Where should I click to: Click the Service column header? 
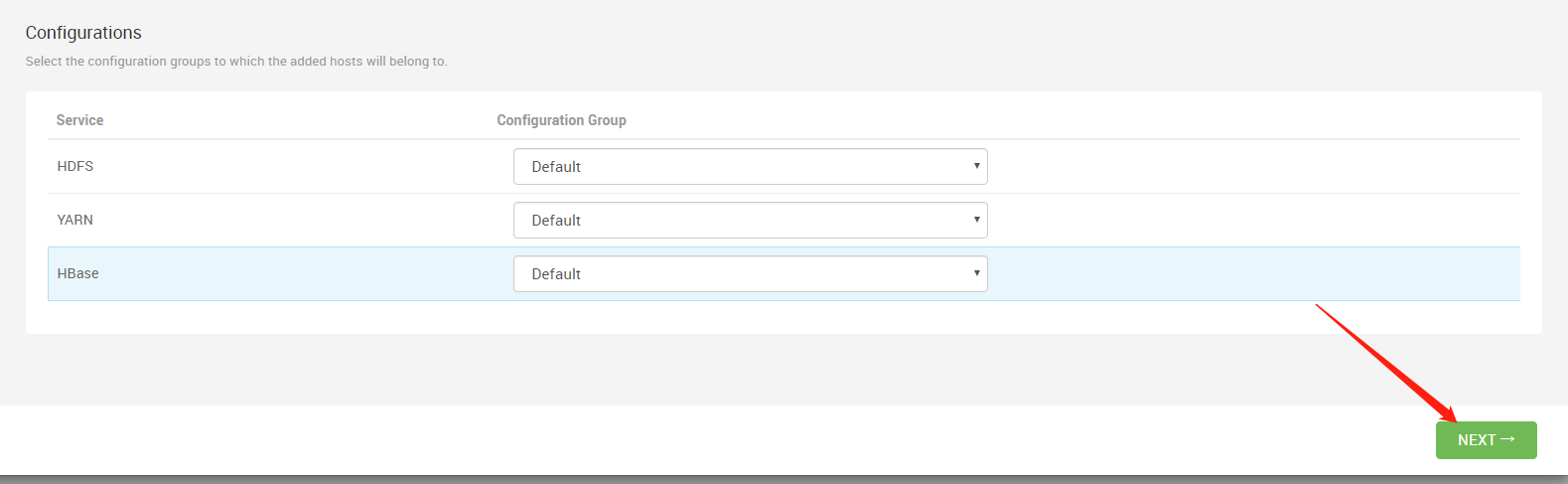pyautogui.click(x=79, y=120)
